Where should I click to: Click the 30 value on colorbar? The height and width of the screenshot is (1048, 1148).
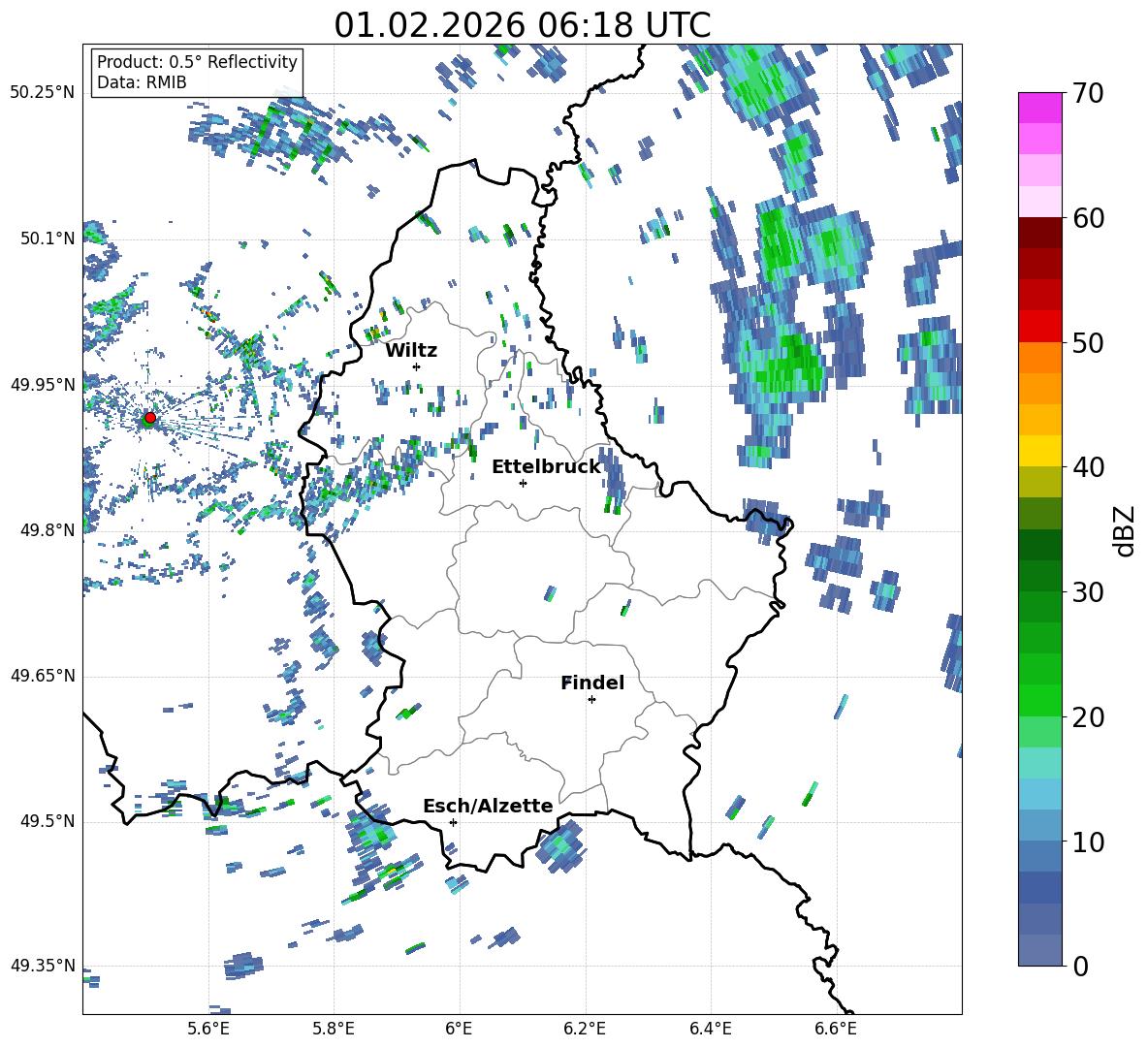point(1087,592)
